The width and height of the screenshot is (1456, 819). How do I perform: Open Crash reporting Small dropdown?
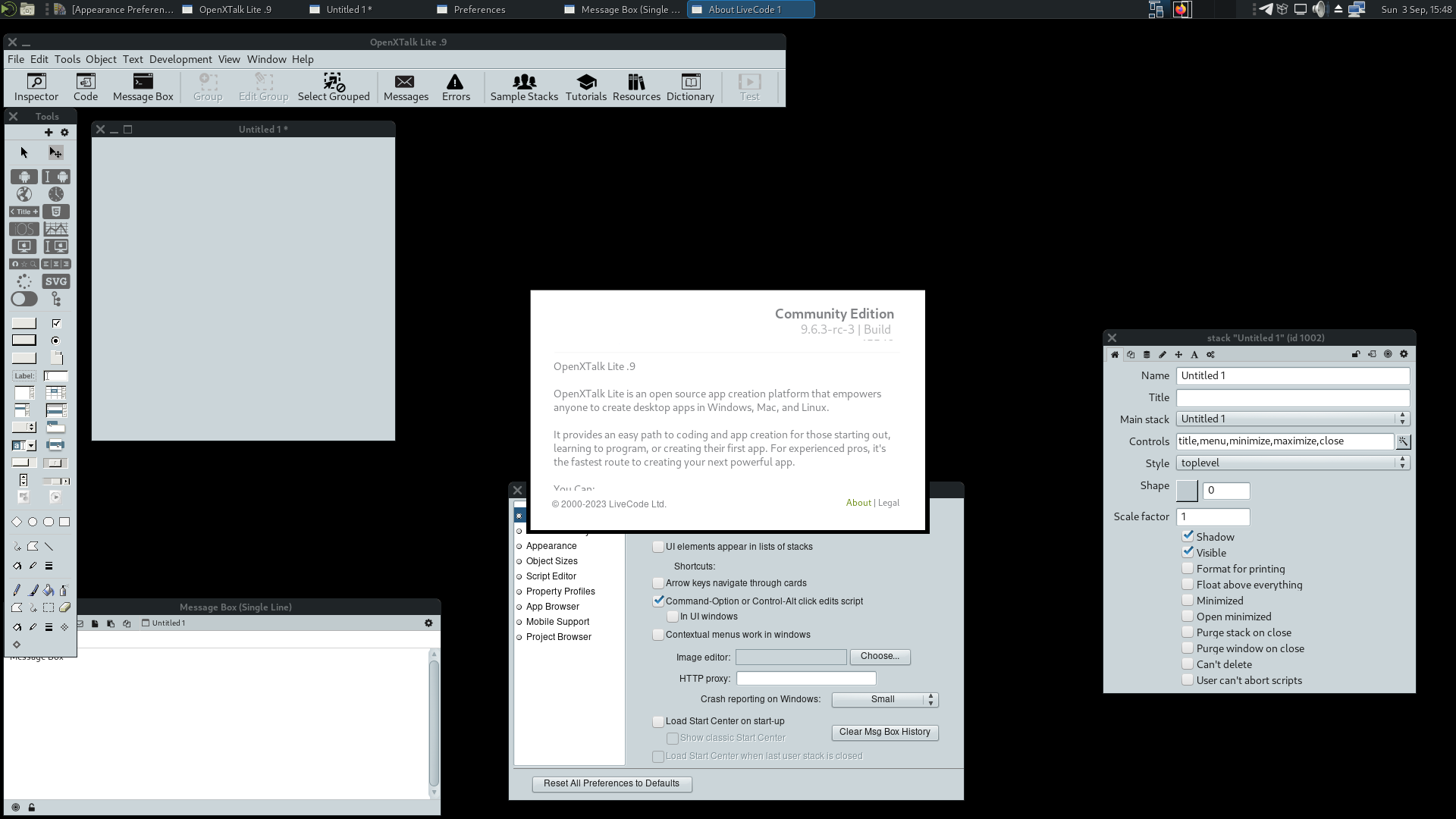pyautogui.click(x=885, y=700)
